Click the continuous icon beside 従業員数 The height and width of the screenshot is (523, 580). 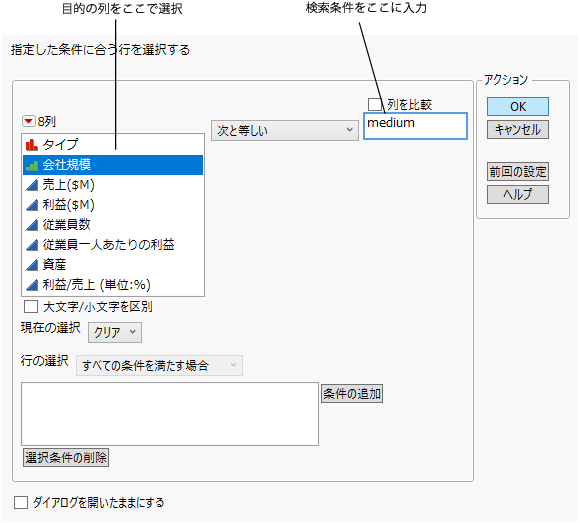point(32,225)
